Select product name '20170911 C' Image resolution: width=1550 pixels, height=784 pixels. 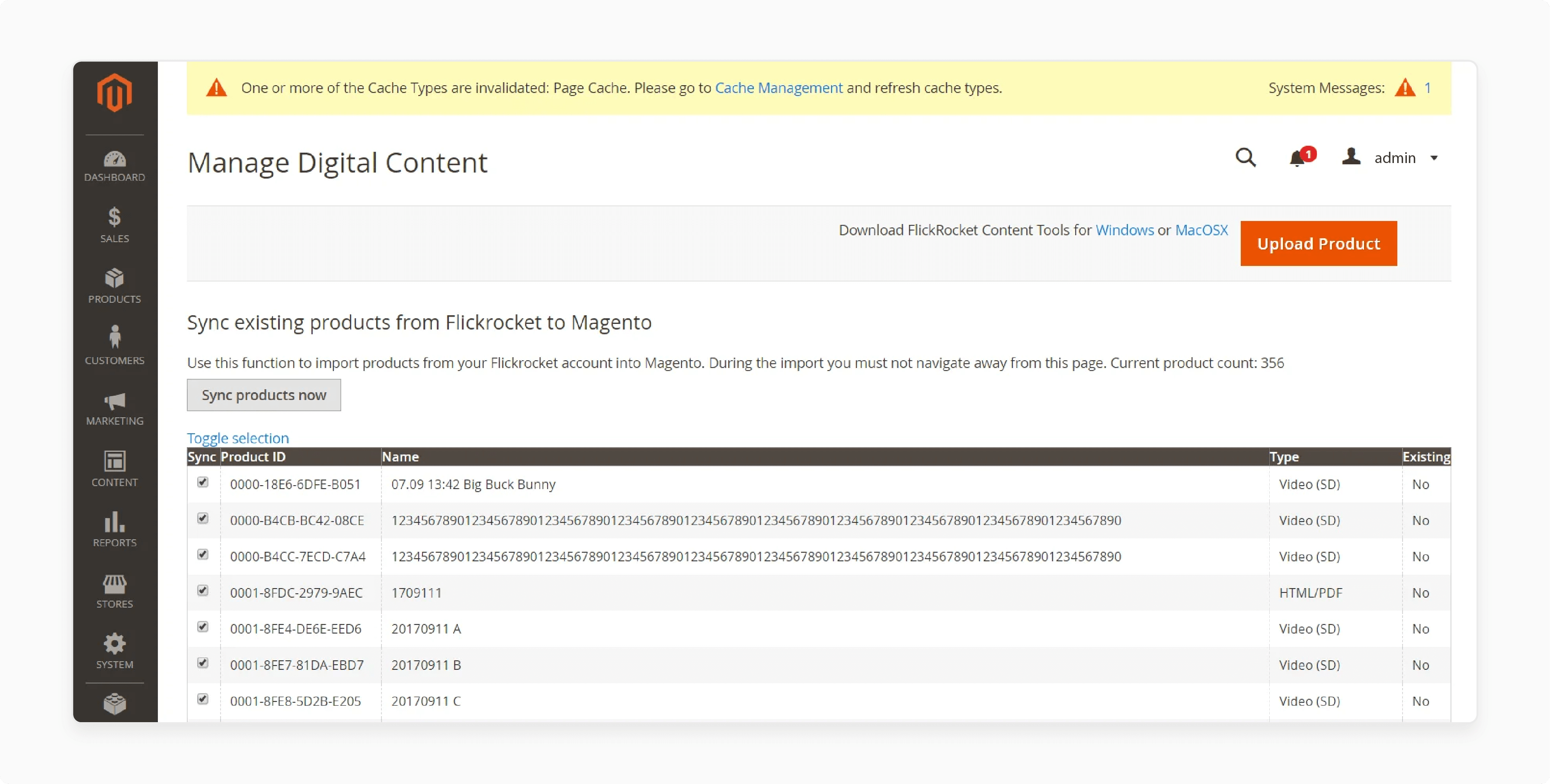[426, 701]
